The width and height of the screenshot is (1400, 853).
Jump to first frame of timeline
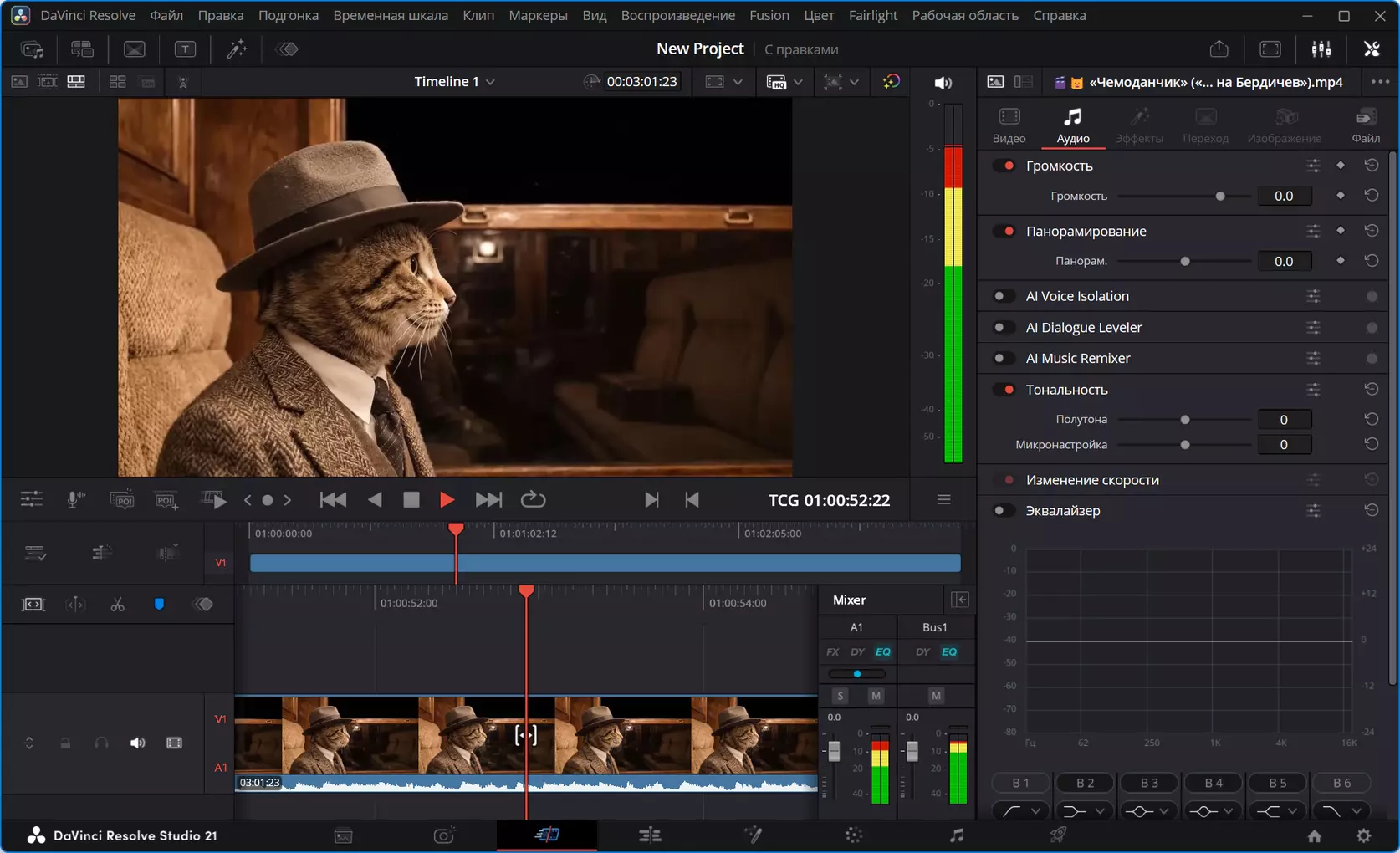tap(333, 500)
